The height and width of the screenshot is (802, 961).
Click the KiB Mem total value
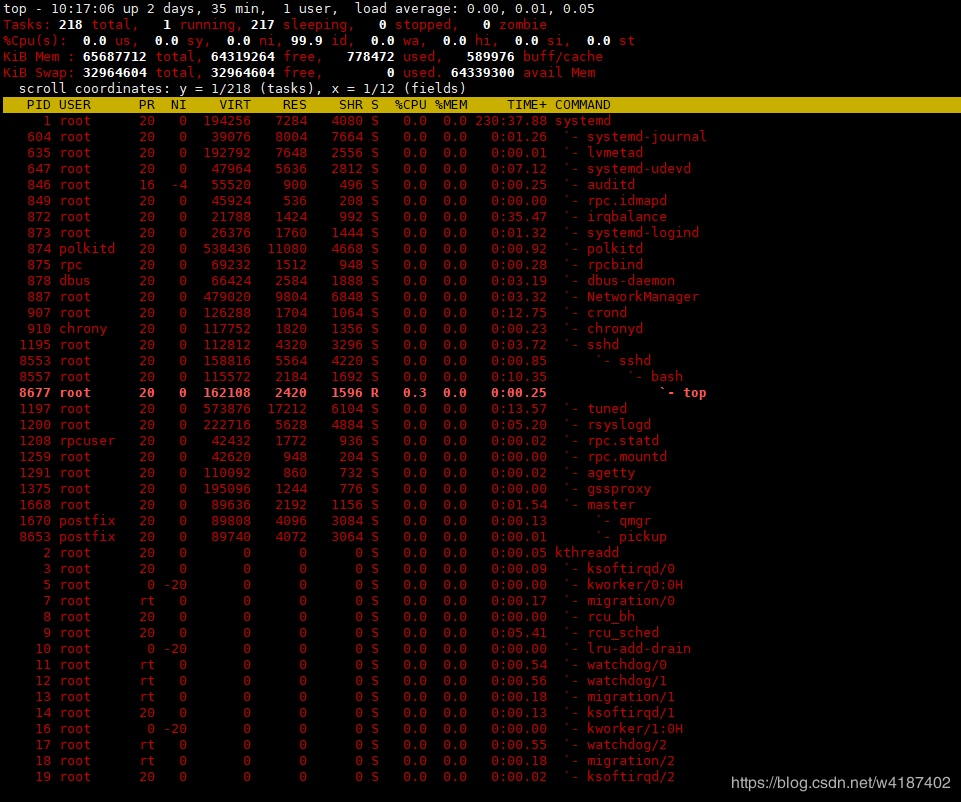[x=118, y=57]
